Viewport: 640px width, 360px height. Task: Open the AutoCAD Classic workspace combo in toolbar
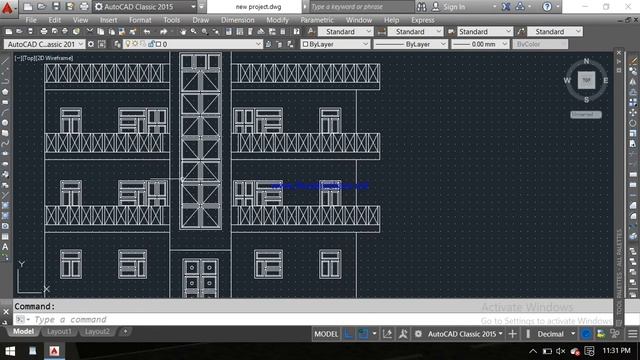coord(44,44)
